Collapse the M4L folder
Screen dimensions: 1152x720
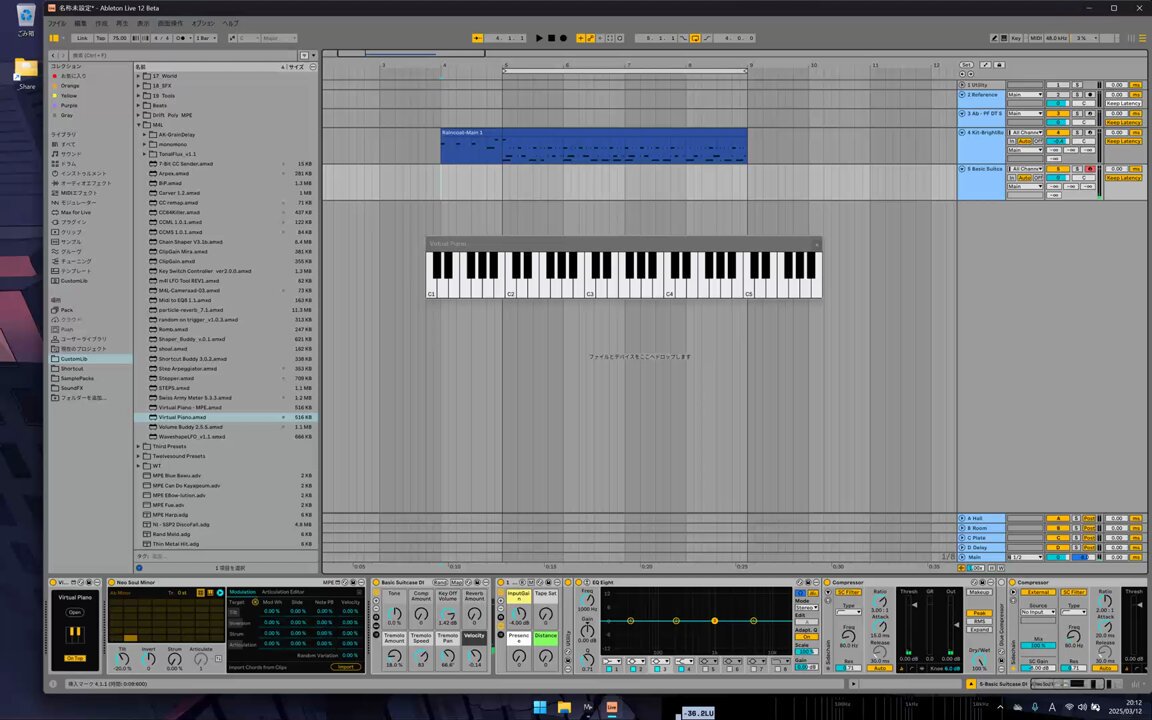[x=138, y=125]
